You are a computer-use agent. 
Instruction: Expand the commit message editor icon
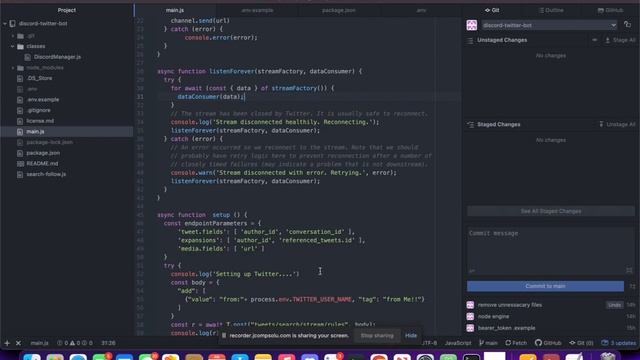tap(629, 270)
